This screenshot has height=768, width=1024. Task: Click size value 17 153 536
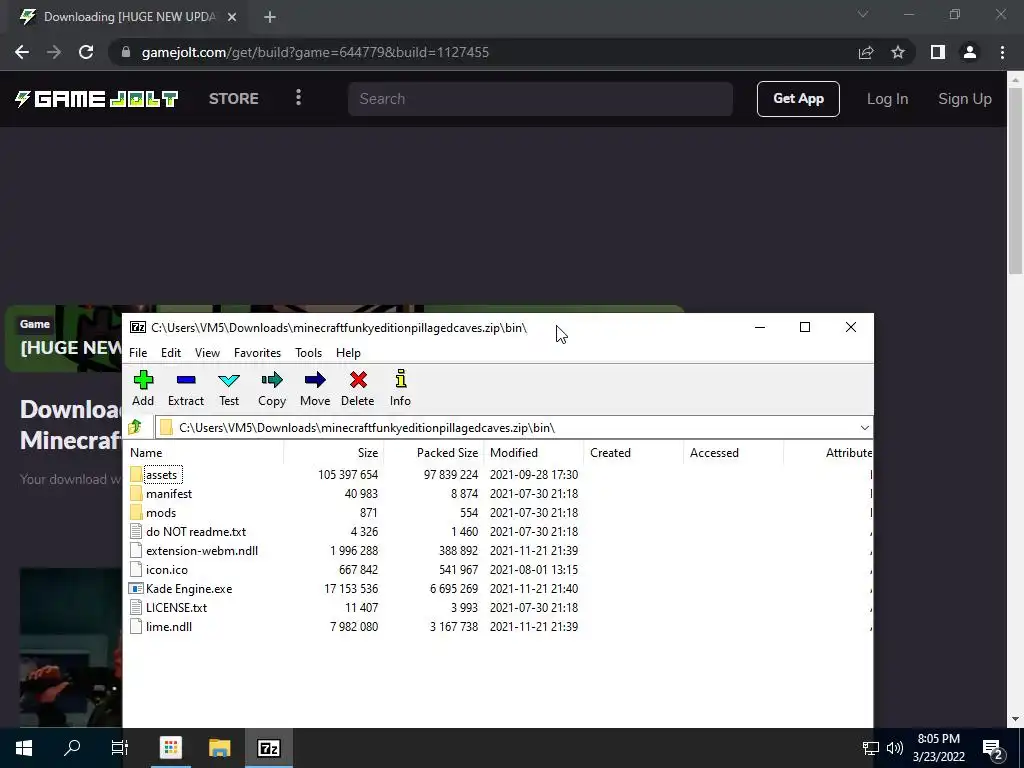tap(351, 588)
